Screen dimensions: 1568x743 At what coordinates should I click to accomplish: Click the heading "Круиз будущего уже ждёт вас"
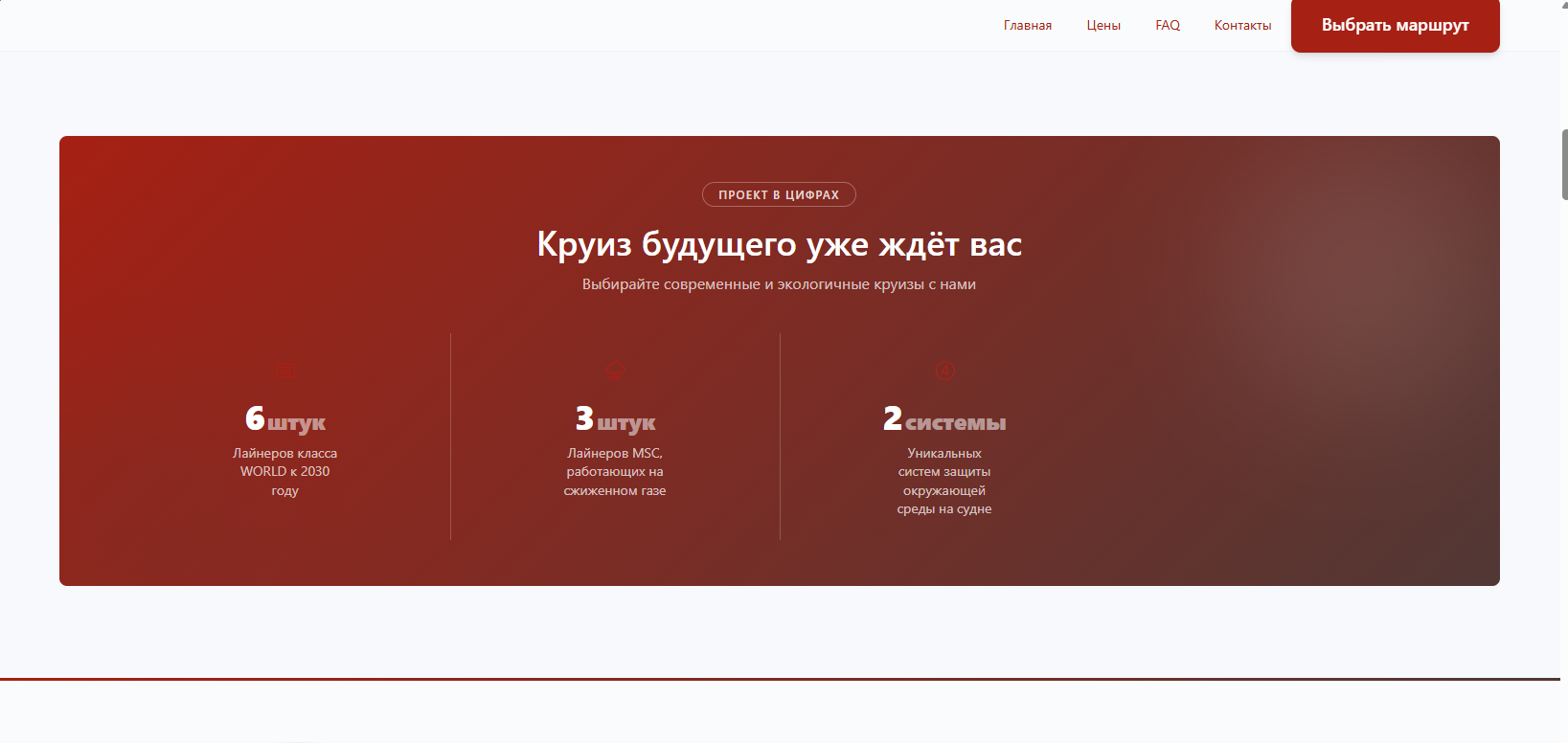coord(779,244)
